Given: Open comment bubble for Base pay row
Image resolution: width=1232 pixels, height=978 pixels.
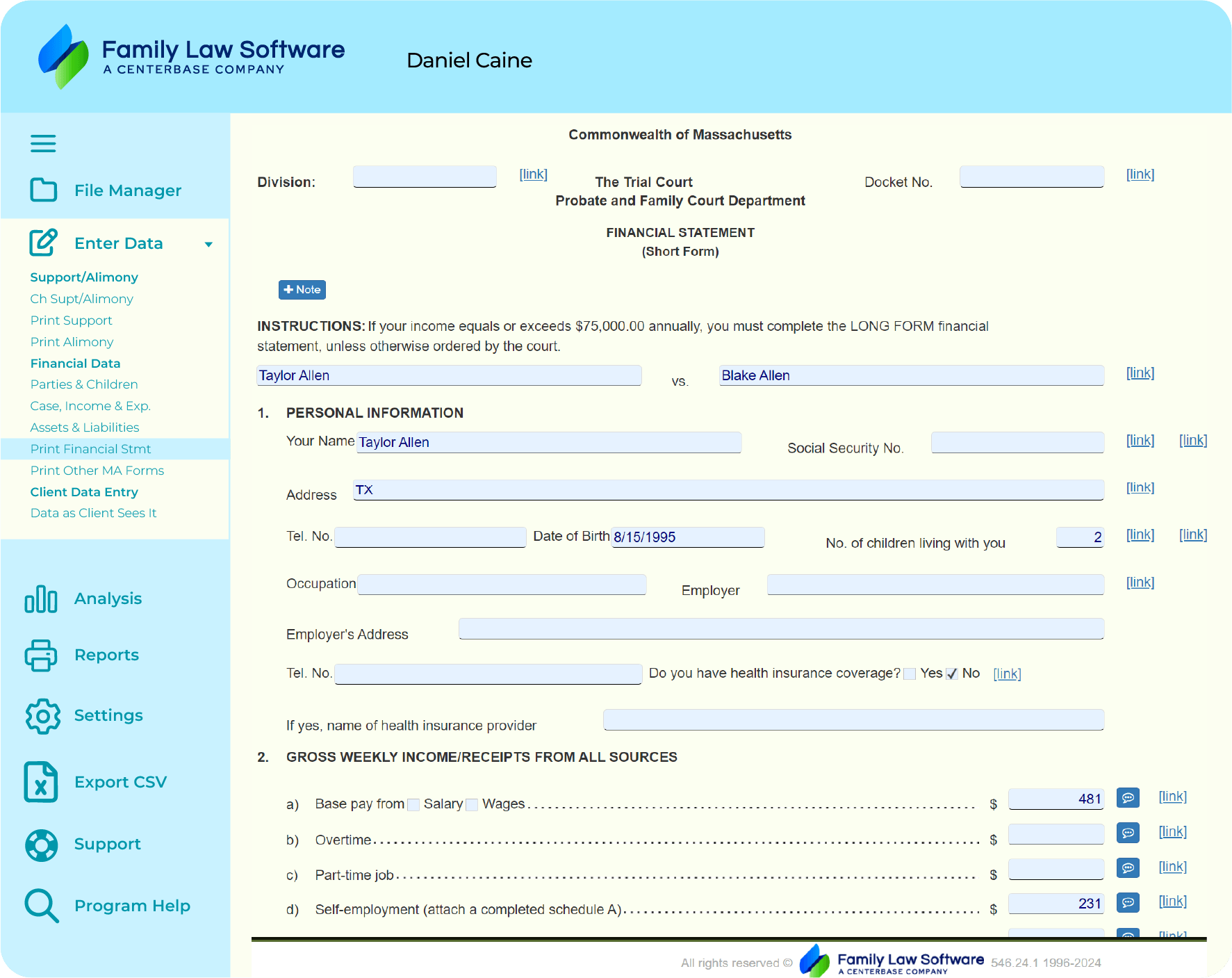Looking at the screenshot, I should coord(1128,798).
